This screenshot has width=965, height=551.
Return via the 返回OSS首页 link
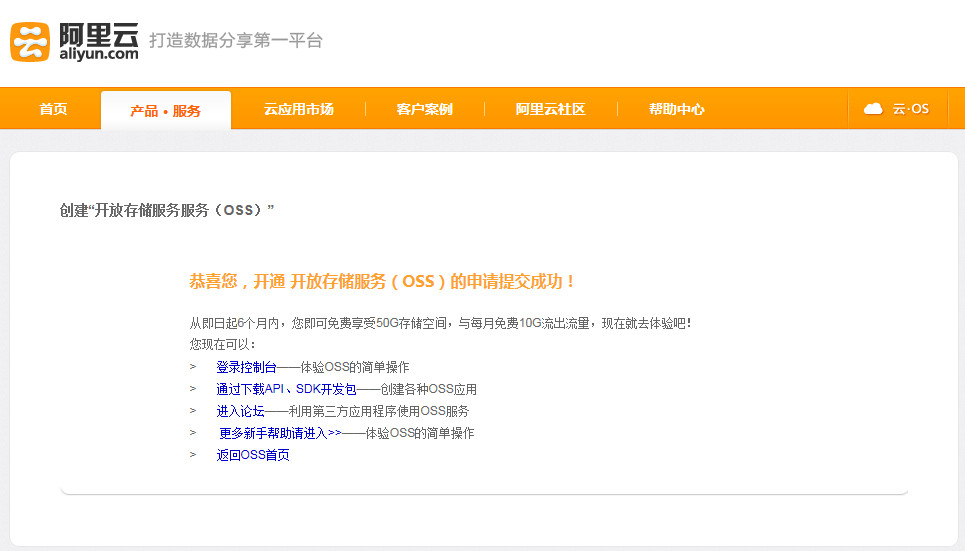click(x=253, y=455)
